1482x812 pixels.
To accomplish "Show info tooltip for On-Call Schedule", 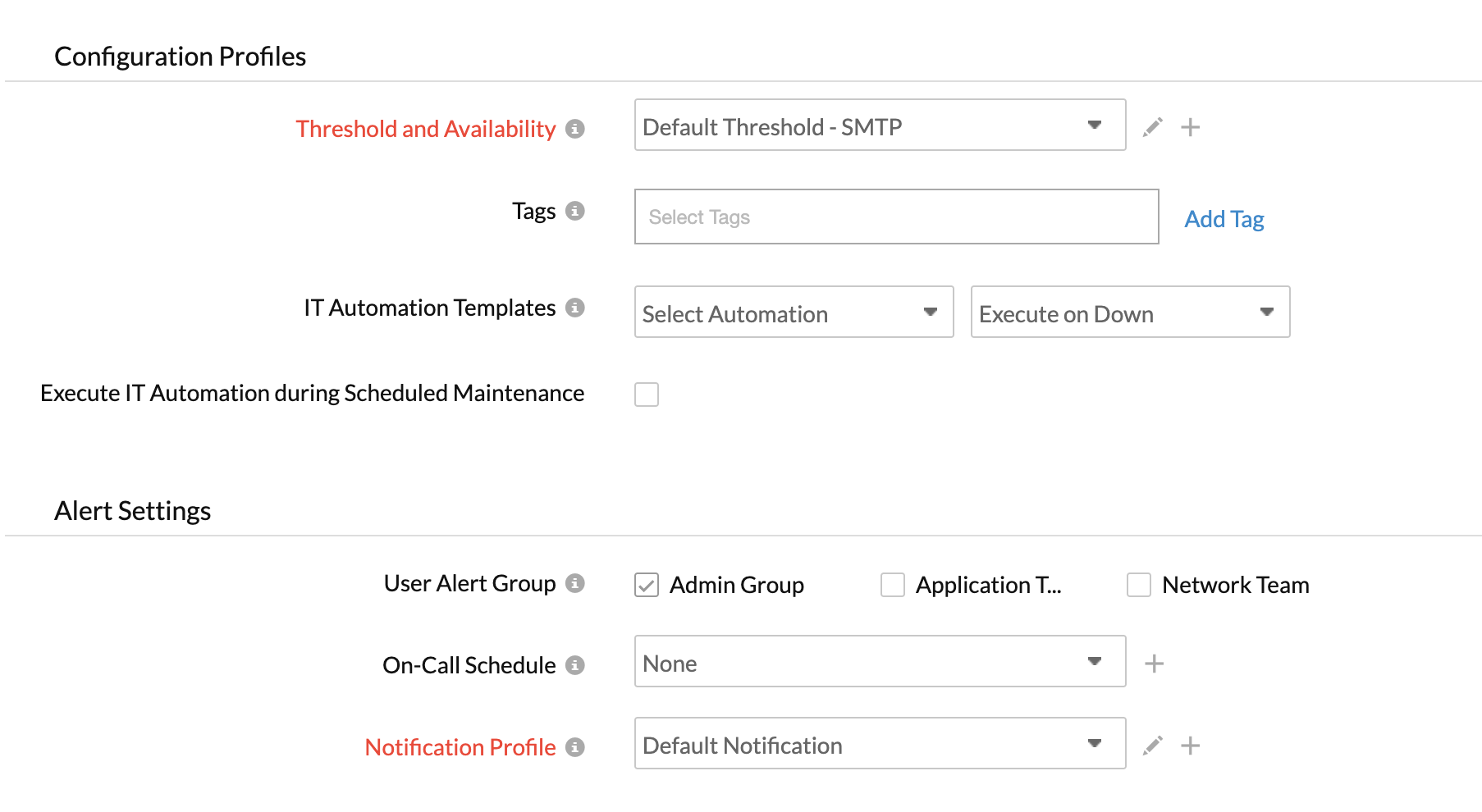I will pos(575,665).
